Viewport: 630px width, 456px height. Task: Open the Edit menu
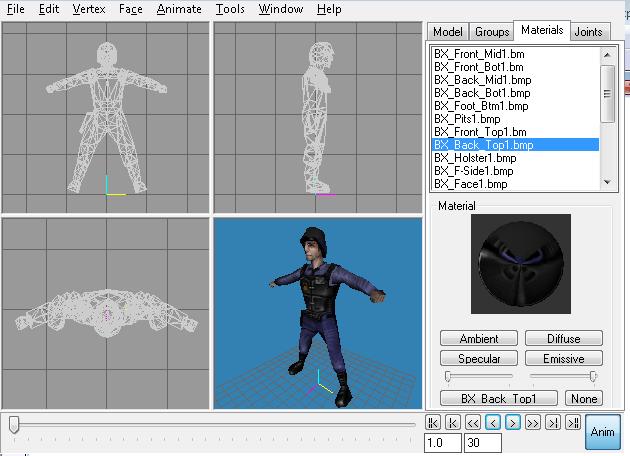click(x=49, y=9)
